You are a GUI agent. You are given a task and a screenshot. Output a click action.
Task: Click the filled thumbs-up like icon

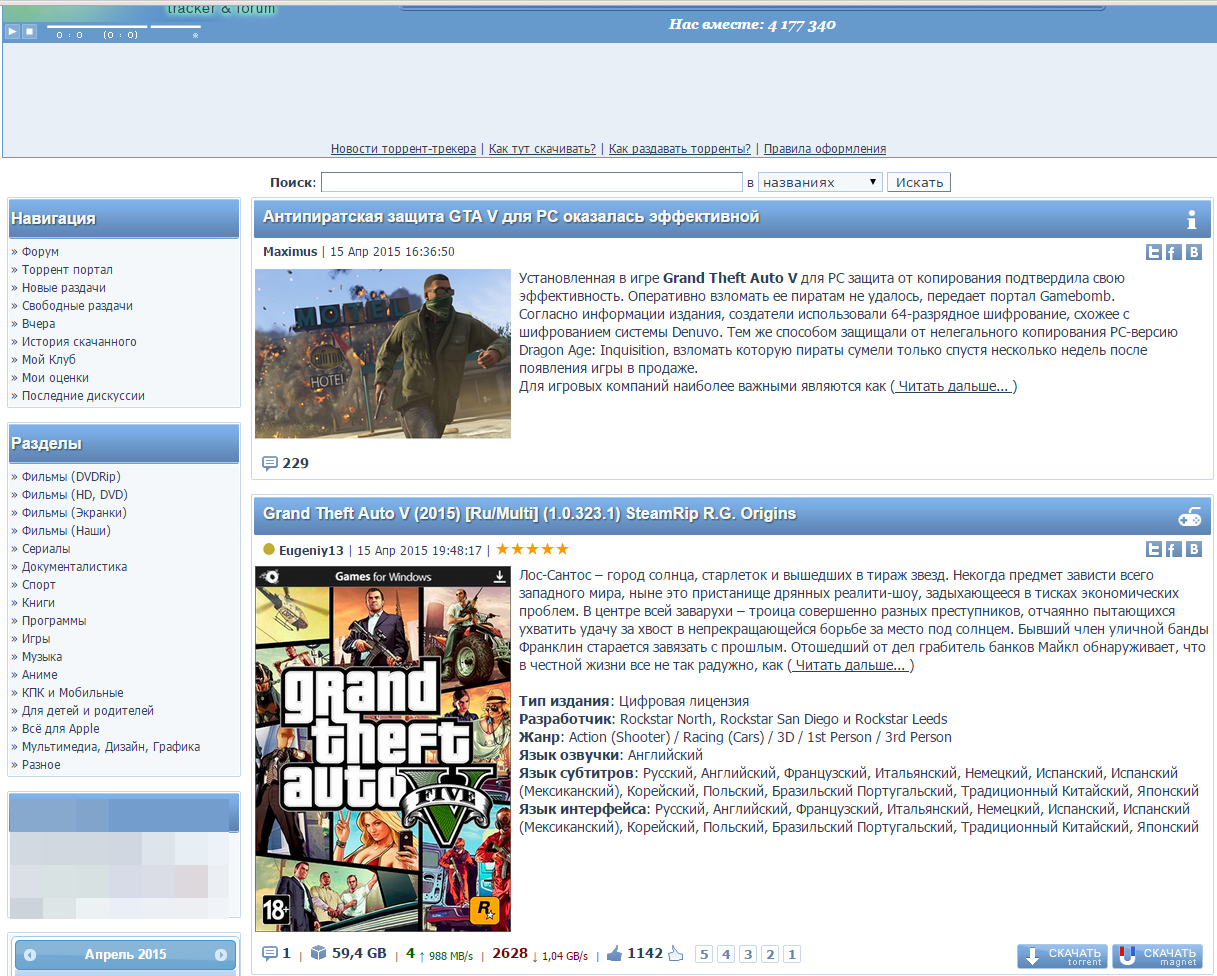click(x=614, y=953)
